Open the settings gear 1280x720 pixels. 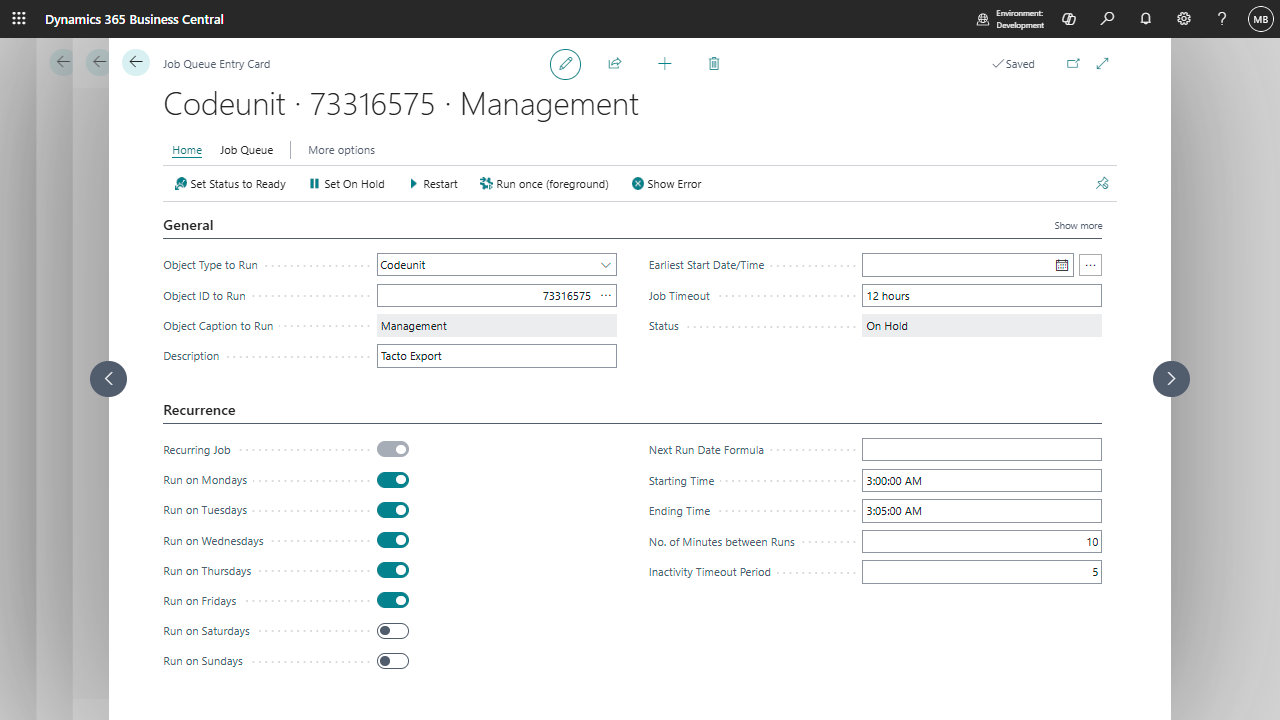1184,19
